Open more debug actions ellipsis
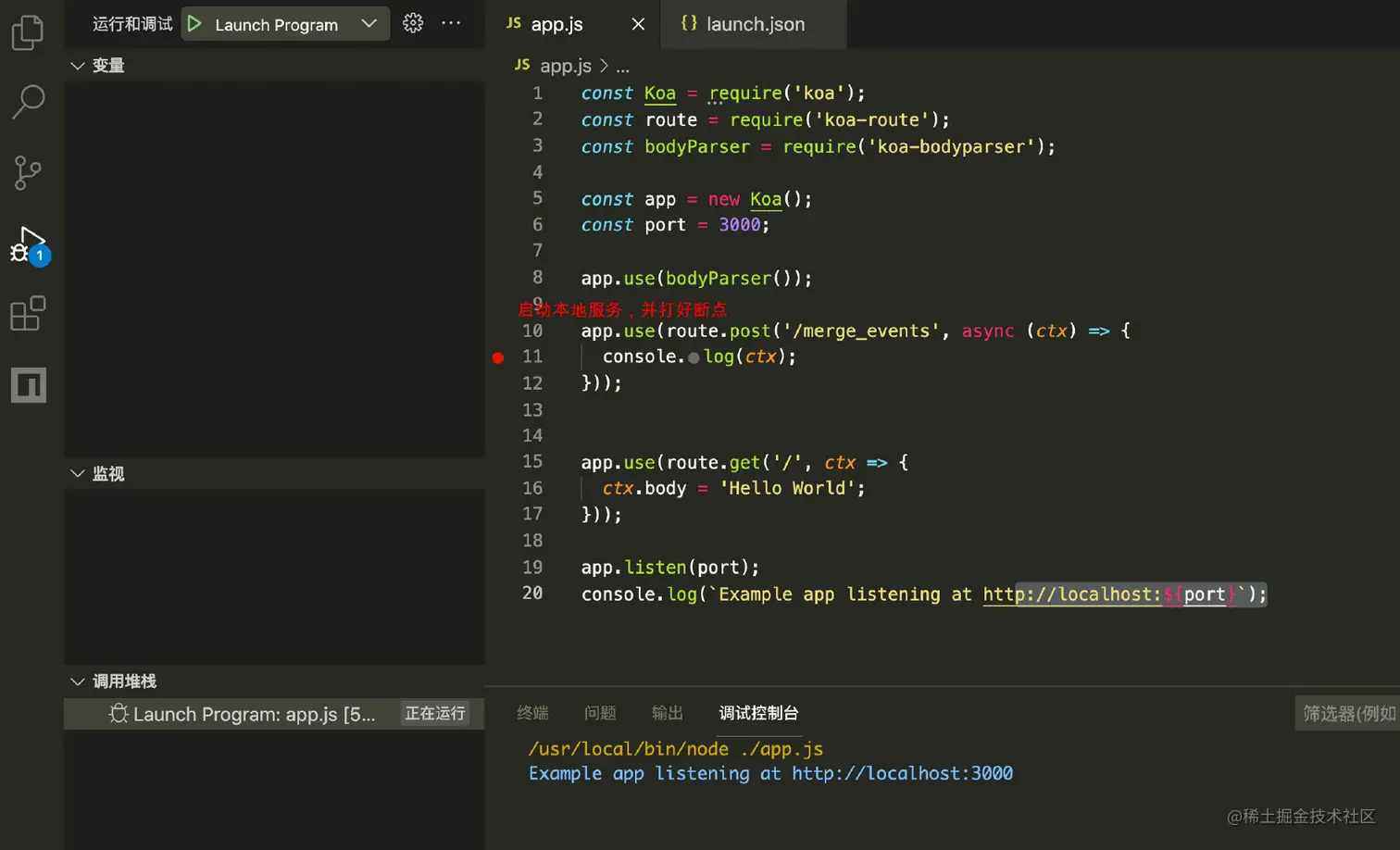The height and width of the screenshot is (850, 1400). point(451,23)
